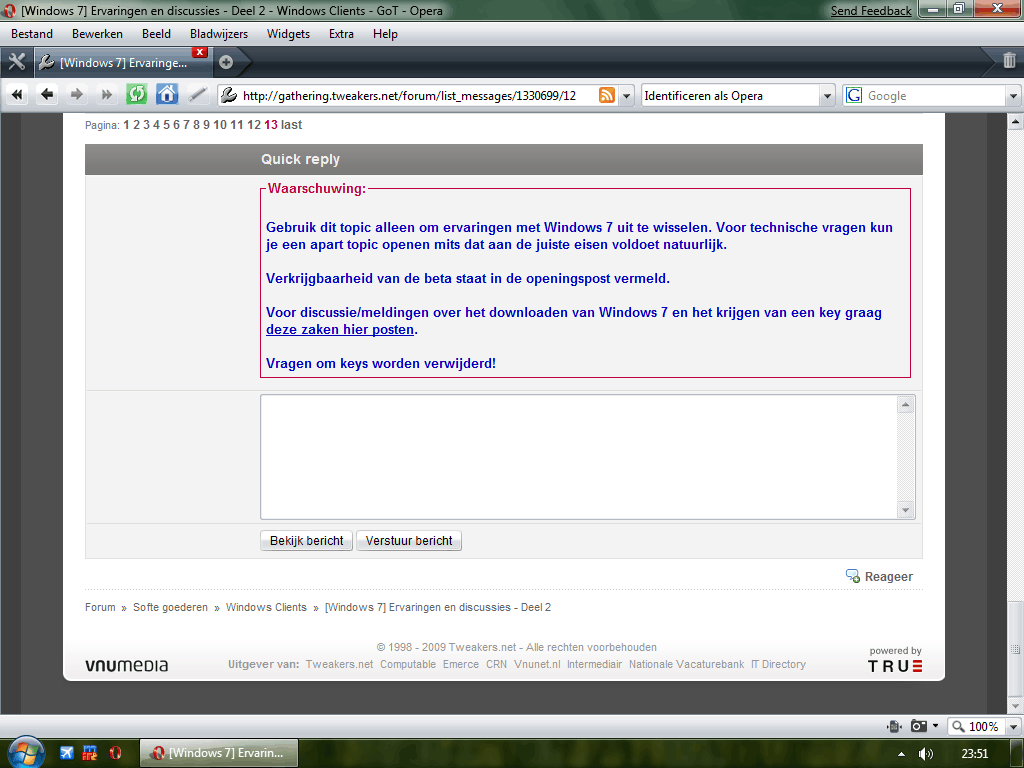Click the page scrollbar up arrow
The width and height of the screenshot is (1024, 768).
click(1015, 121)
